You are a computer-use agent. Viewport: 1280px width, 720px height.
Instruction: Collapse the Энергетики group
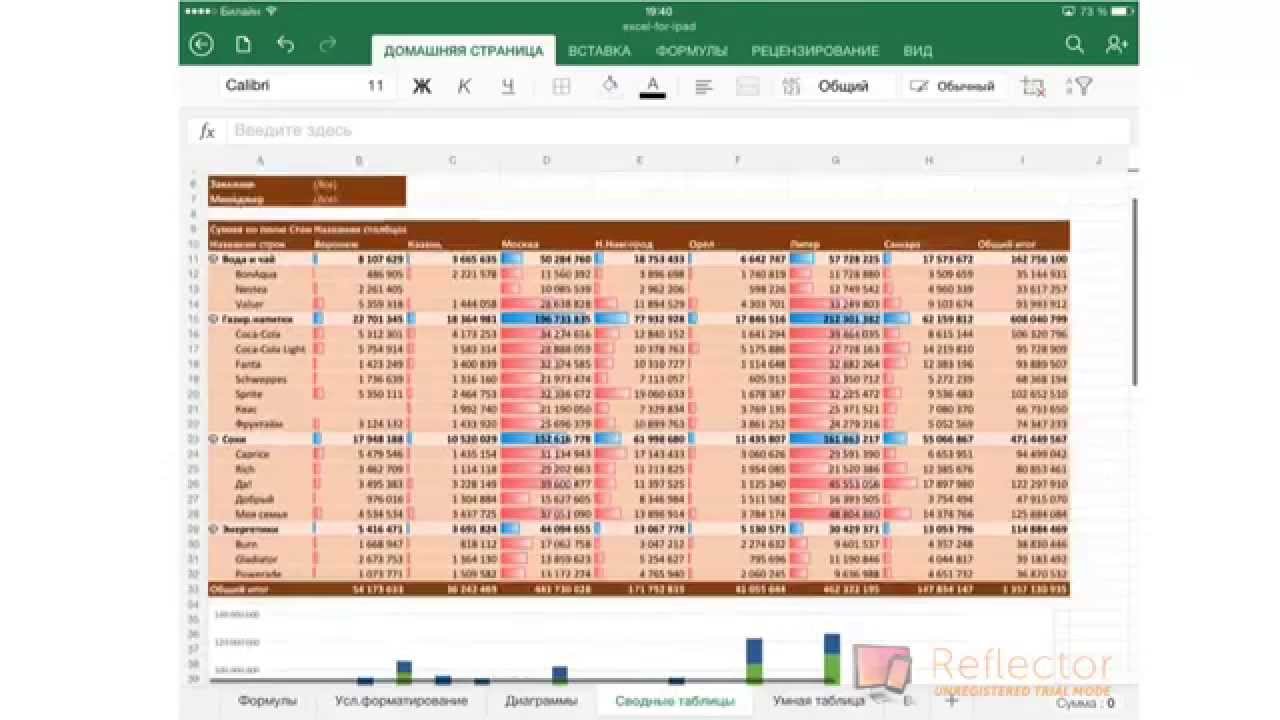[213, 529]
